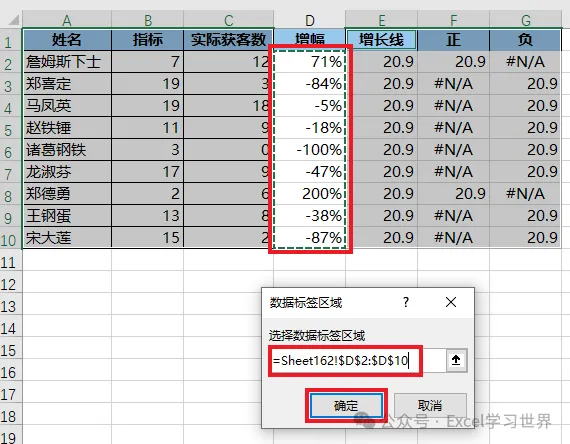
Task: Click the -84% cell
Action: tap(309, 84)
